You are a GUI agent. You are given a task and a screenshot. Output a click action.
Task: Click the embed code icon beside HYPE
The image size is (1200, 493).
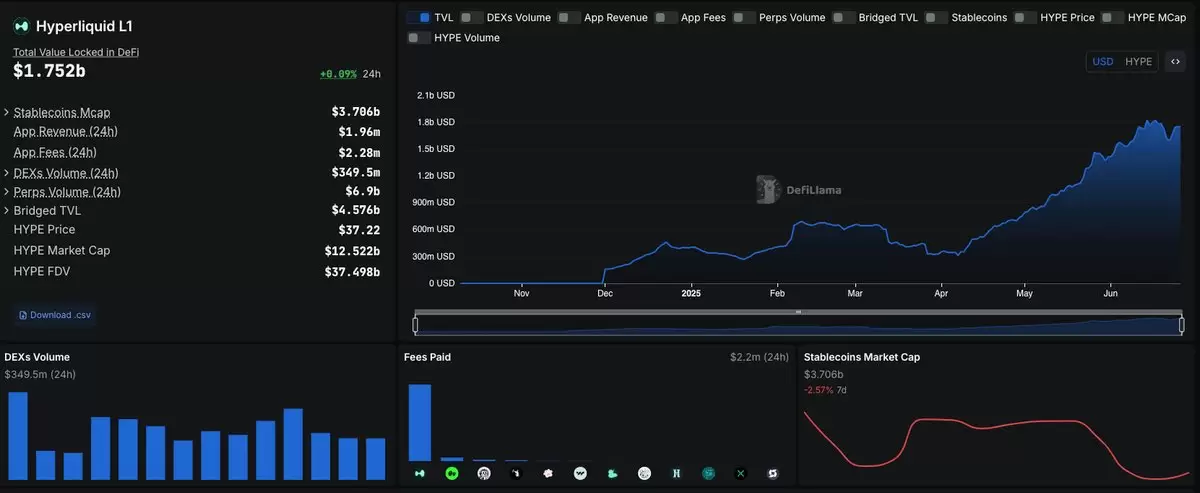pos(1175,61)
